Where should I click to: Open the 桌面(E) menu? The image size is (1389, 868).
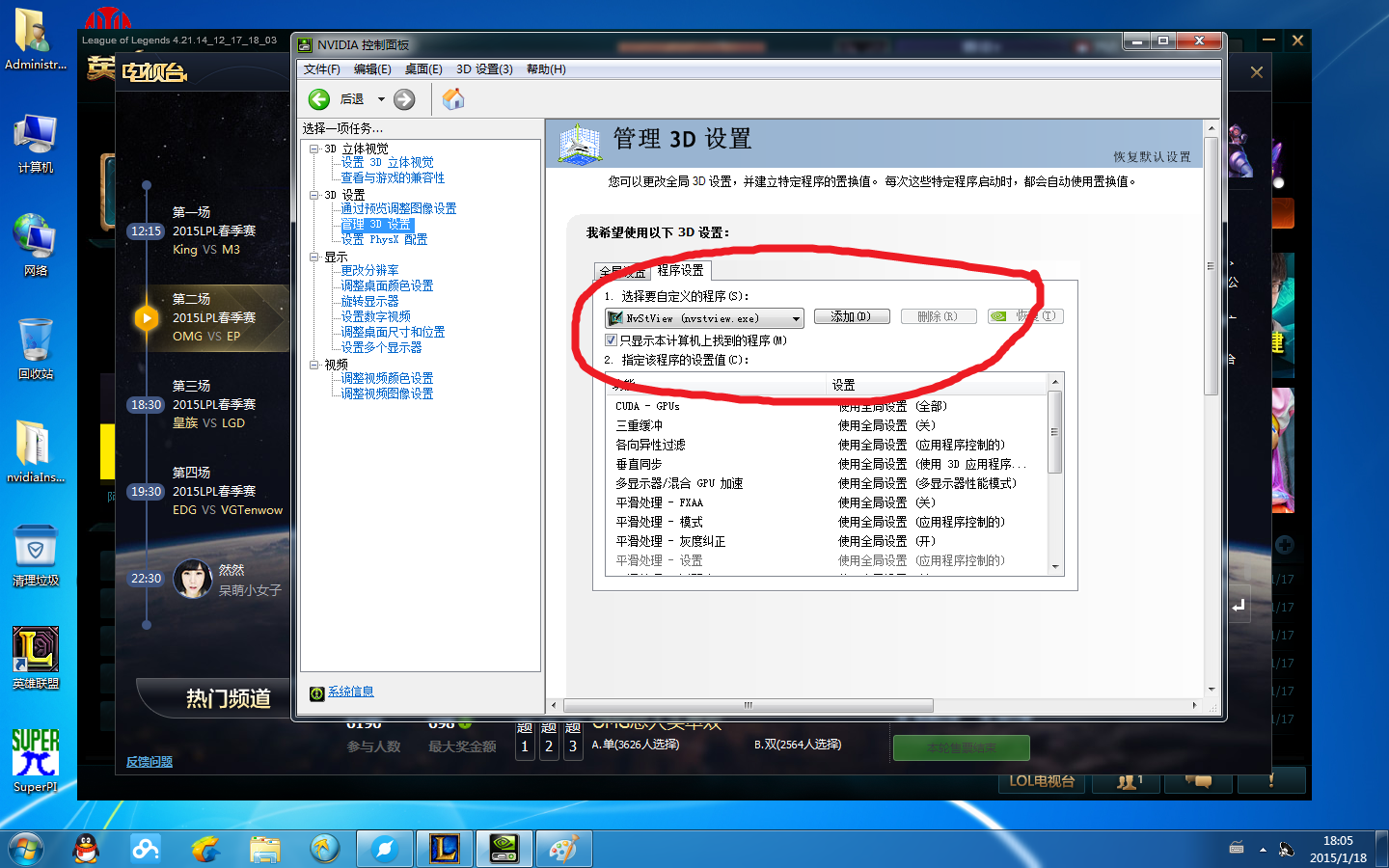423,69
